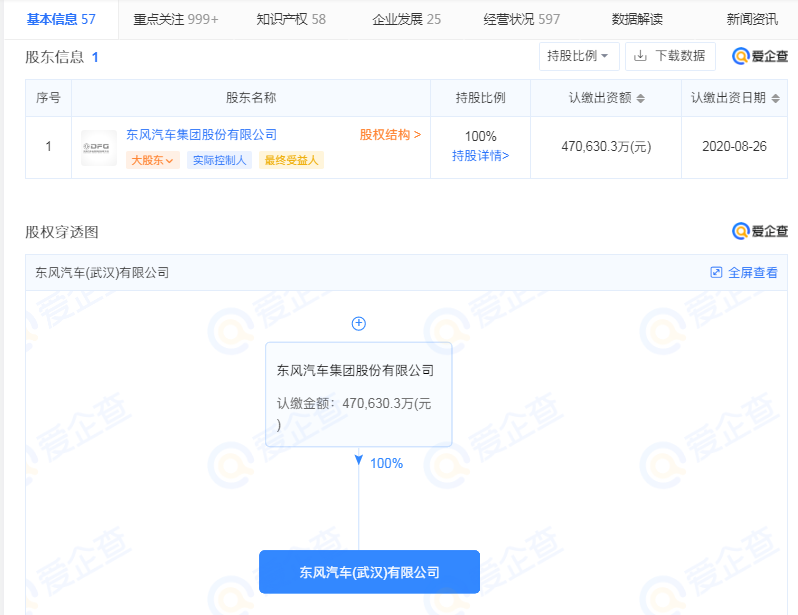Viewport: 798px width, 615px height.
Task: Open the 经营状况 tab
Action: pos(522,19)
